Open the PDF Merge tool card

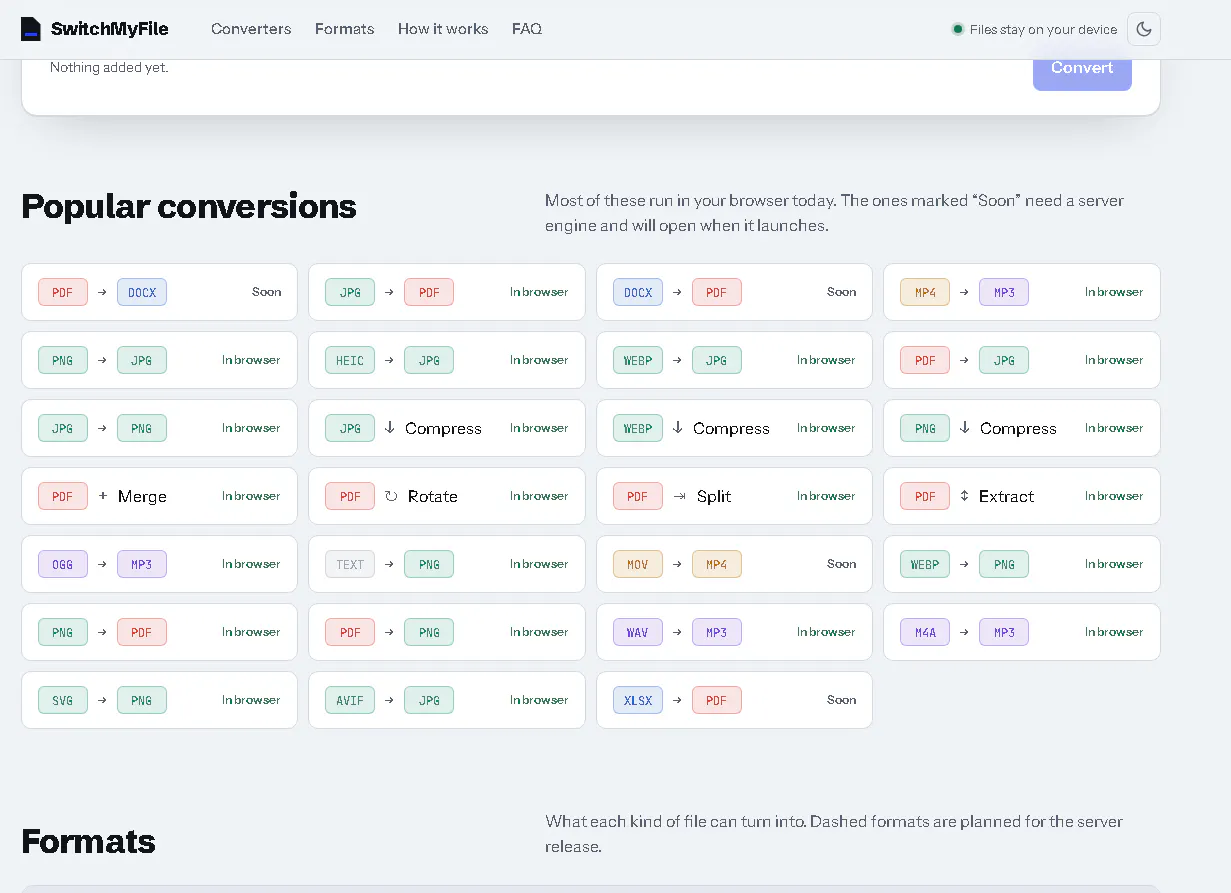pos(160,496)
